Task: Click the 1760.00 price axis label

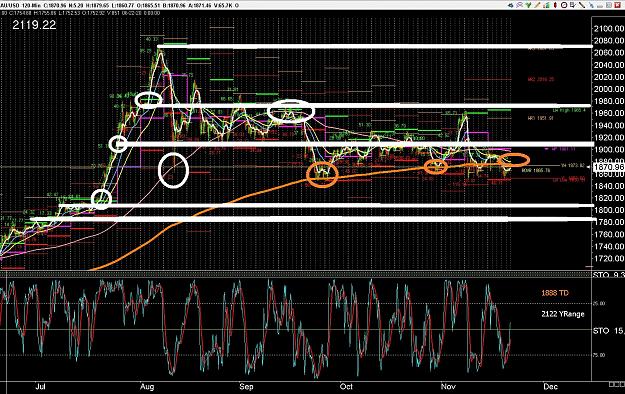Action: pos(609,234)
